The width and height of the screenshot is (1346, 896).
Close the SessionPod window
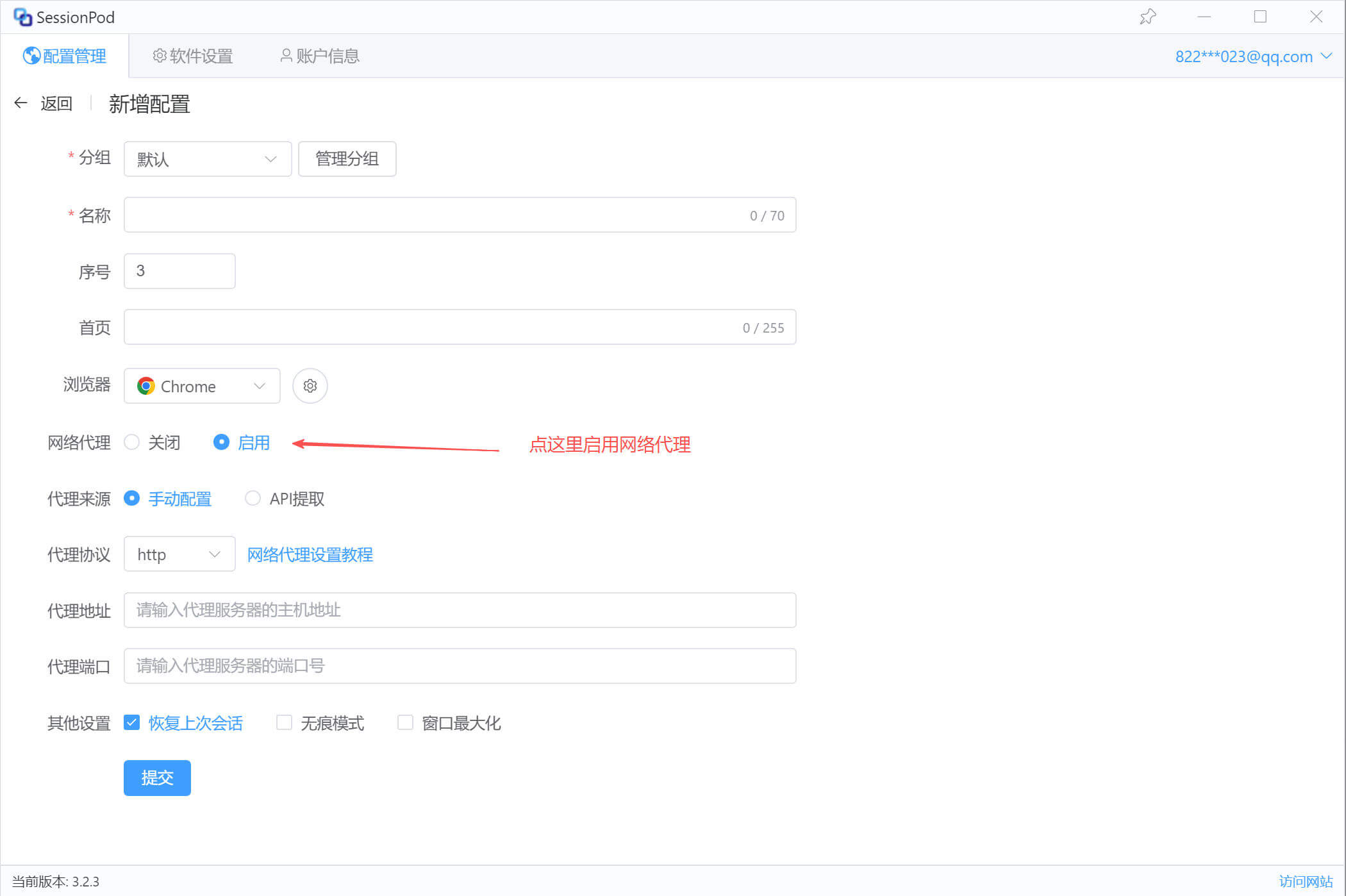pos(1316,17)
